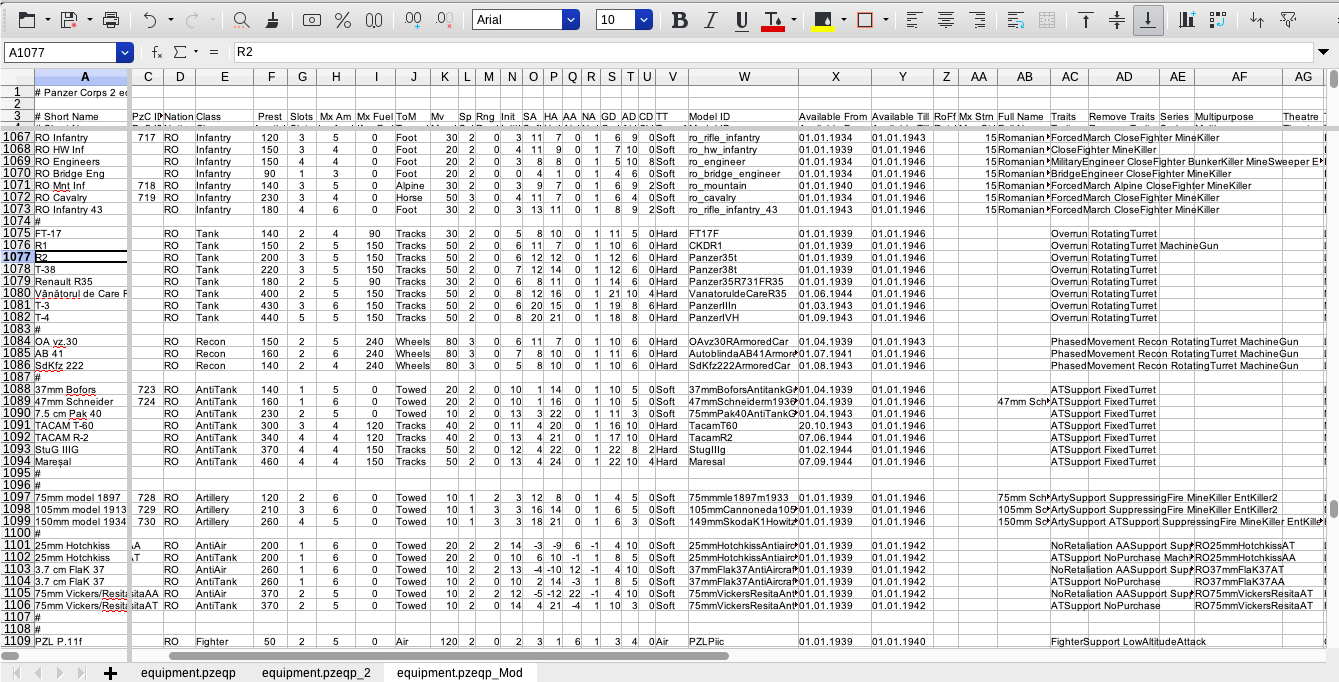The image size is (1339, 682).
Task: Expand the formula bar
Action: [x=1326, y=52]
